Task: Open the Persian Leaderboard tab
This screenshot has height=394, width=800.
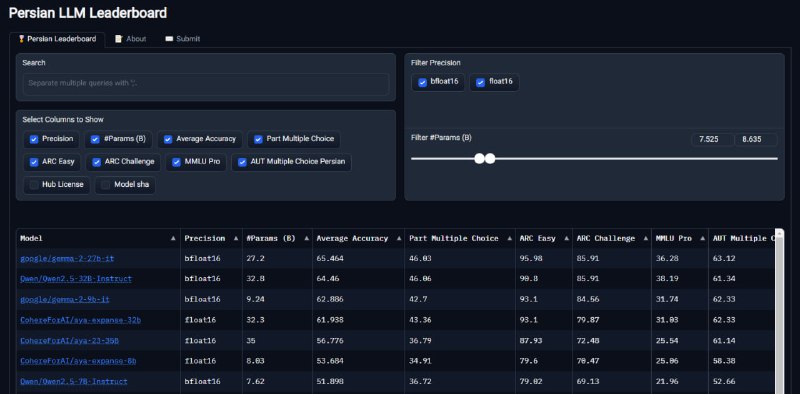Action: (57, 39)
